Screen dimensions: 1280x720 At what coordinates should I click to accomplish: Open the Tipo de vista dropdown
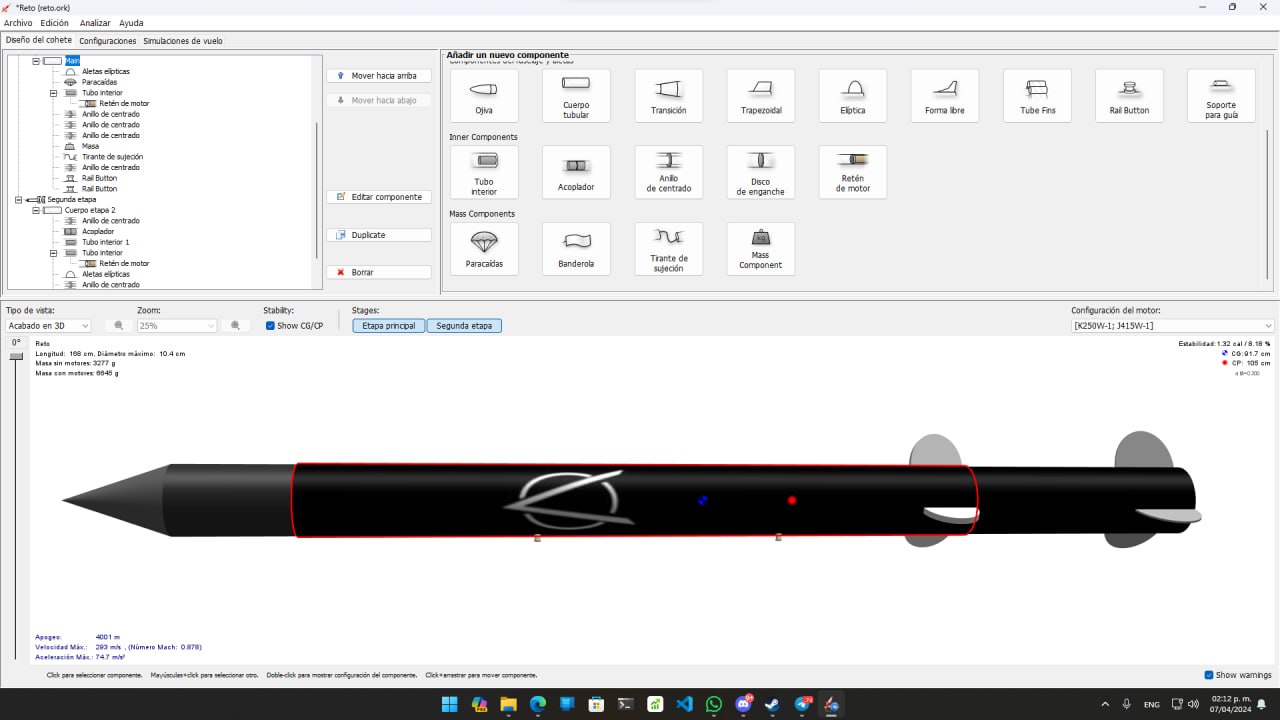pyautogui.click(x=47, y=325)
